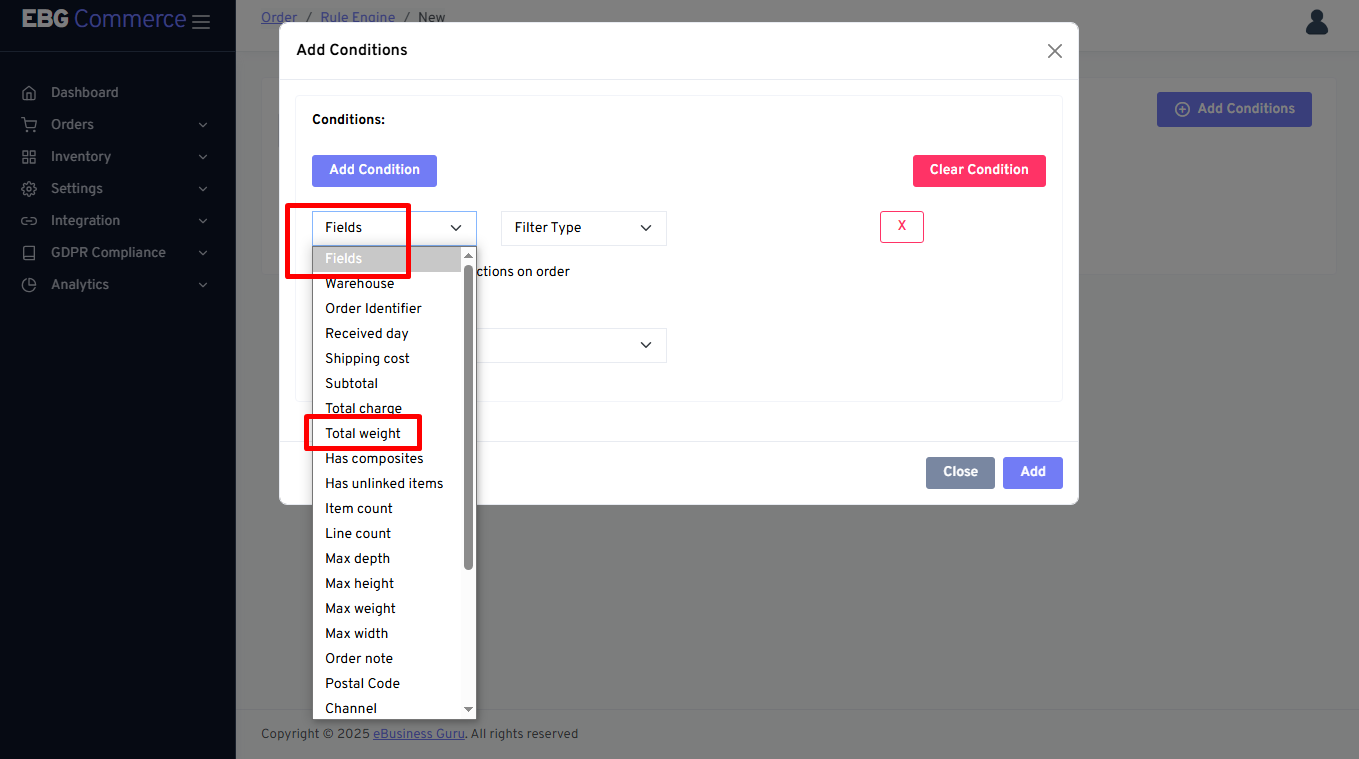
Task: Choose the Shipping cost option
Action: click(367, 359)
